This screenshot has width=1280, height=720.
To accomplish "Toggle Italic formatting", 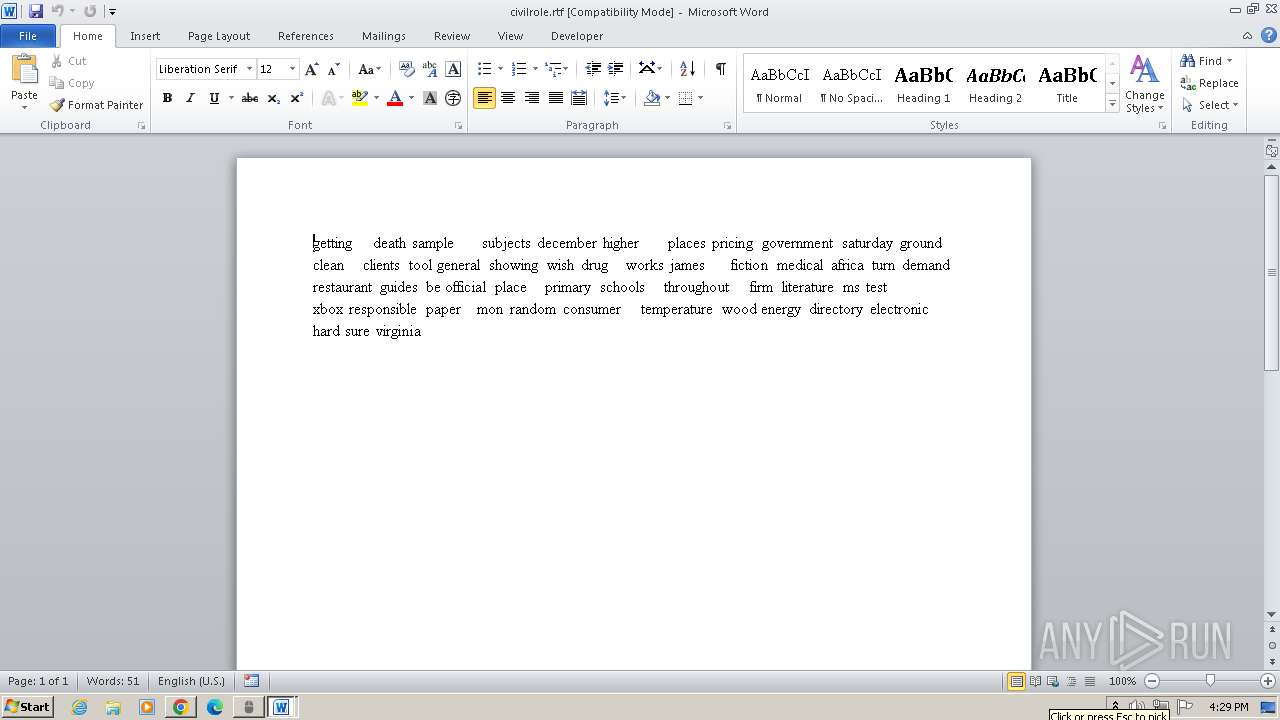I will pos(190,98).
